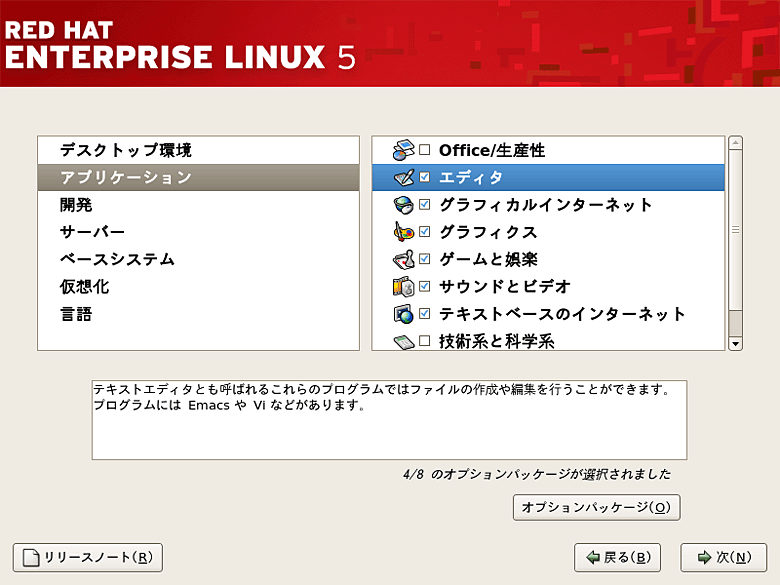
Task: Select the デスクトップ環境 category
Action: click(125, 150)
